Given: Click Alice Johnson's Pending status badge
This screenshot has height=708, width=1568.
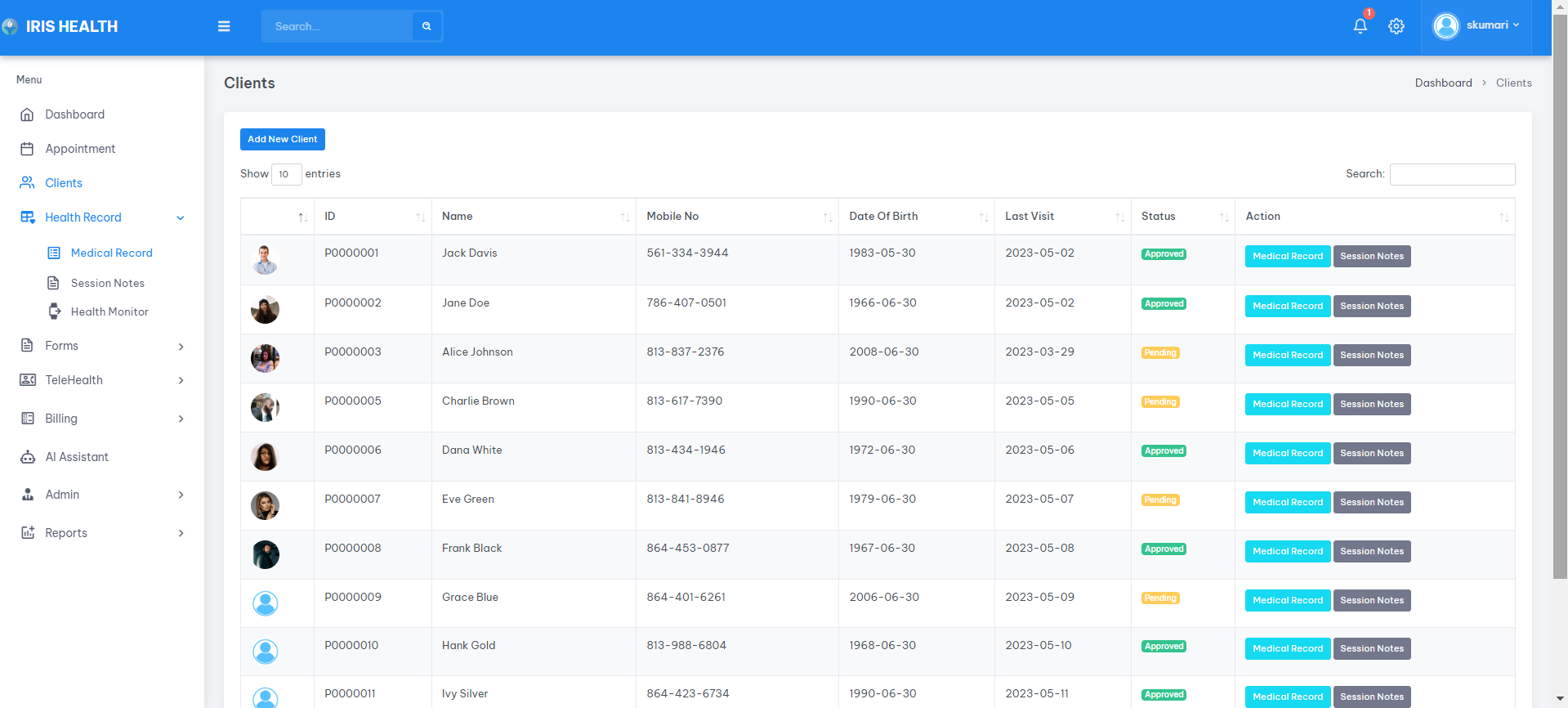Looking at the screenshot, I should click(x=1160, y=353).
